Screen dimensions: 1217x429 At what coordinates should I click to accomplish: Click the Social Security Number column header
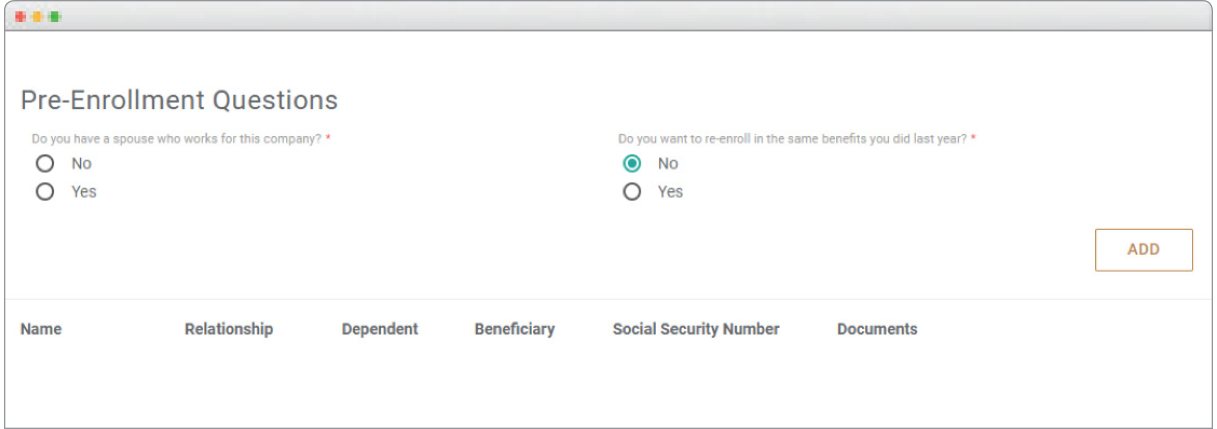(696, 329)
